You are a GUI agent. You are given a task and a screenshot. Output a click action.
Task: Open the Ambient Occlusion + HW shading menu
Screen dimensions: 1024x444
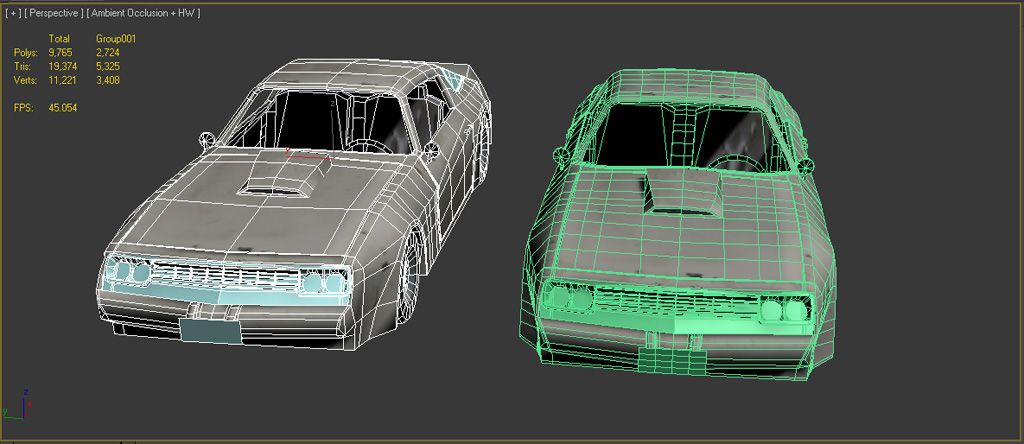(144, 13)
